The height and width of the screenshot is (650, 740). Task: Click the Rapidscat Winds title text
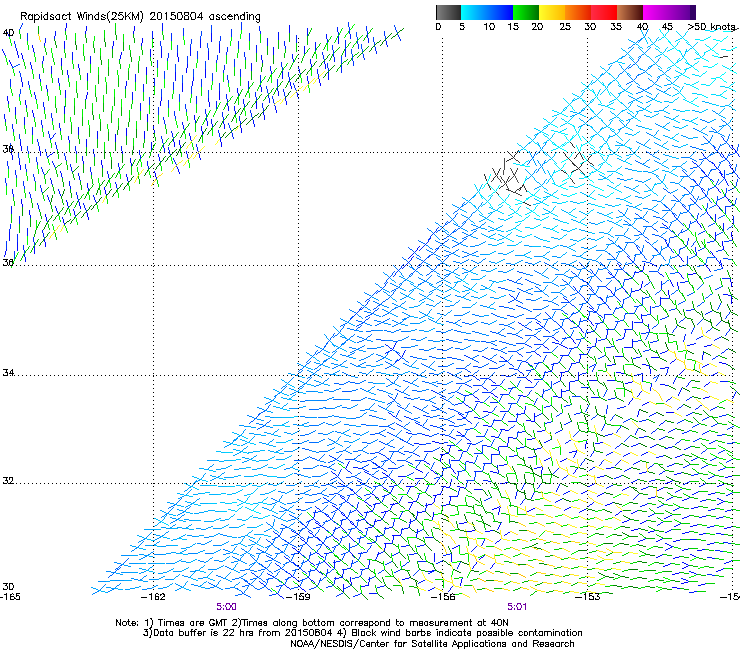(x=140, y=17)
